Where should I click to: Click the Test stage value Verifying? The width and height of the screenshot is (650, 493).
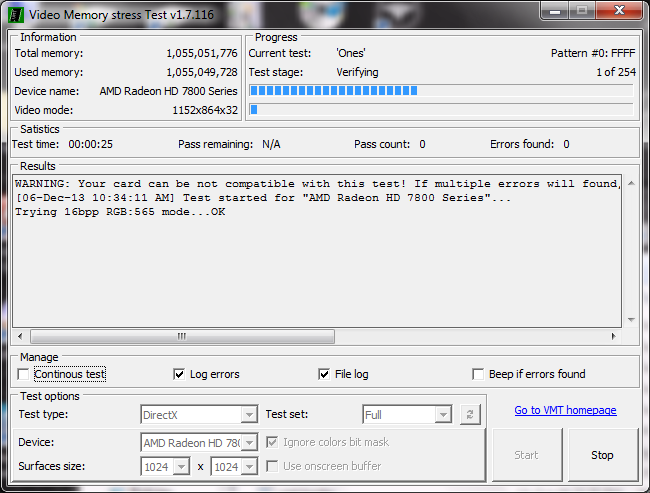[x=357, y=73]
